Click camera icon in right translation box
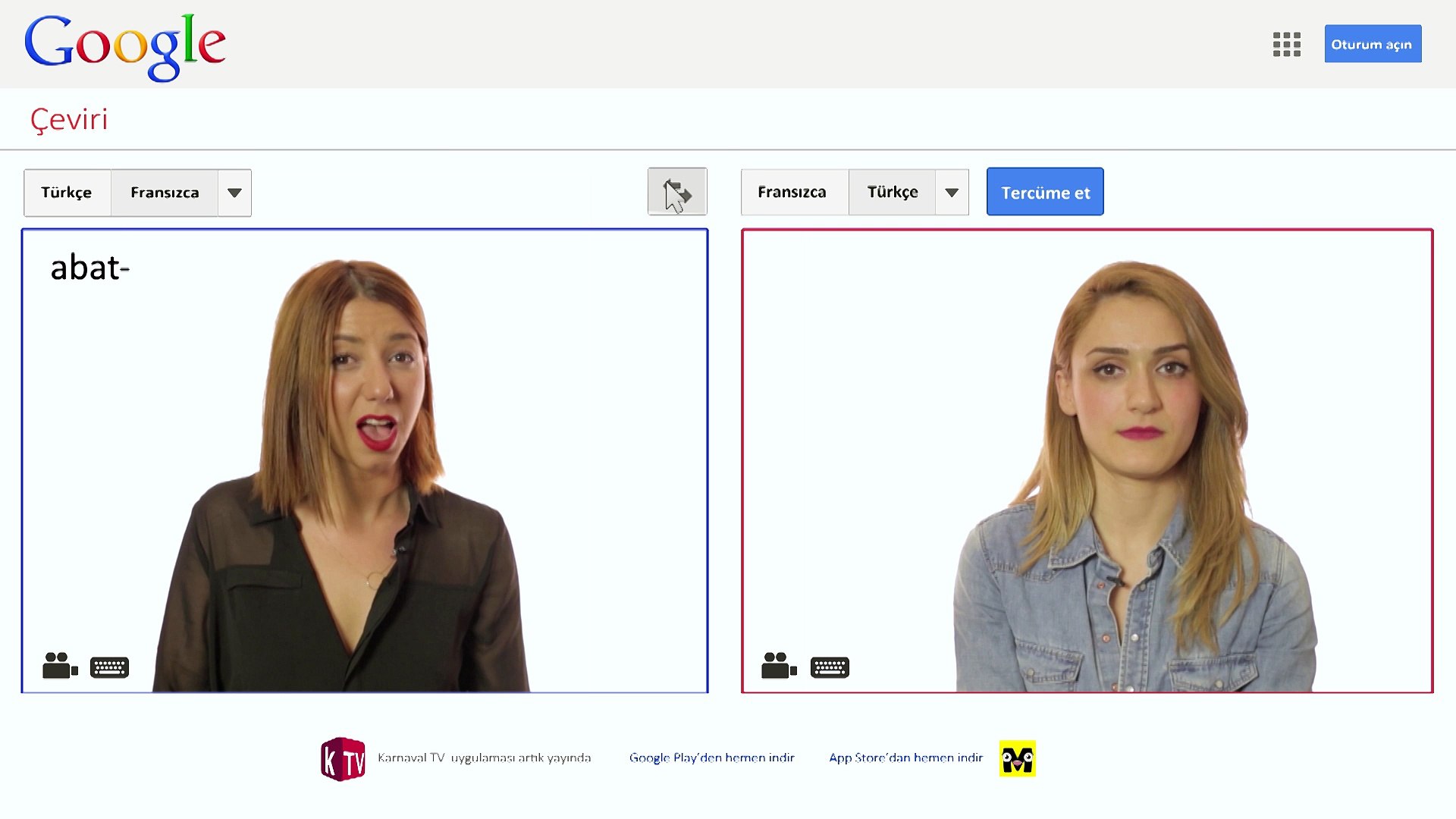The image size is (1456, 819). click(779, 666)
